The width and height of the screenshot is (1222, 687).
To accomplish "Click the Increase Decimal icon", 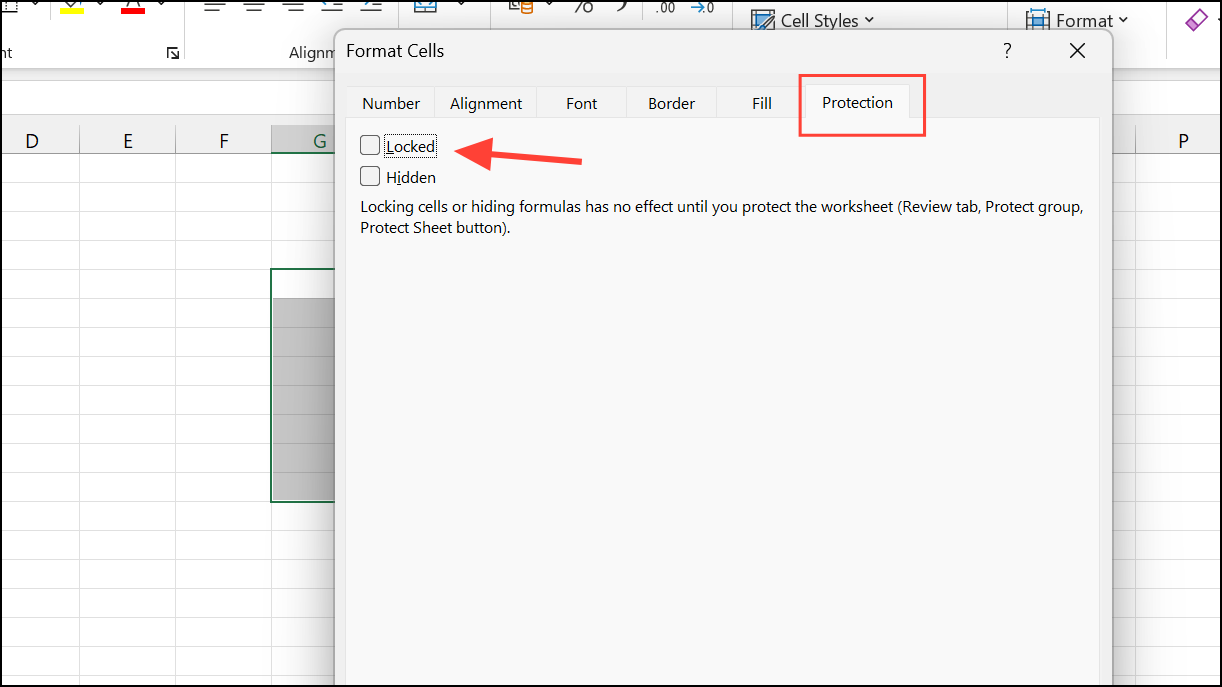I will click(x=664, y=8).
